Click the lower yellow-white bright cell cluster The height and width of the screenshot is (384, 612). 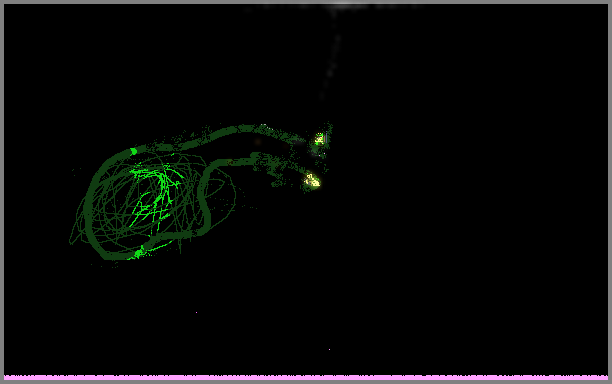(x=312, y=181)
